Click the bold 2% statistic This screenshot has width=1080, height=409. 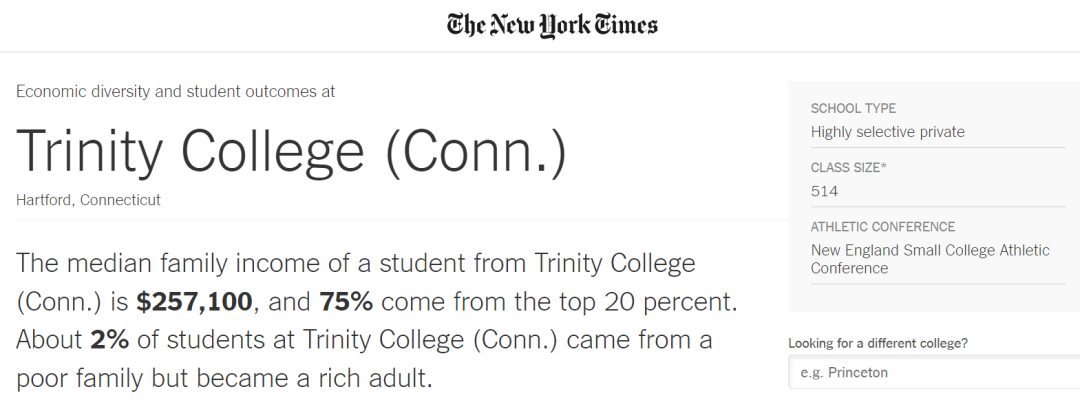(x=110, y=340)
